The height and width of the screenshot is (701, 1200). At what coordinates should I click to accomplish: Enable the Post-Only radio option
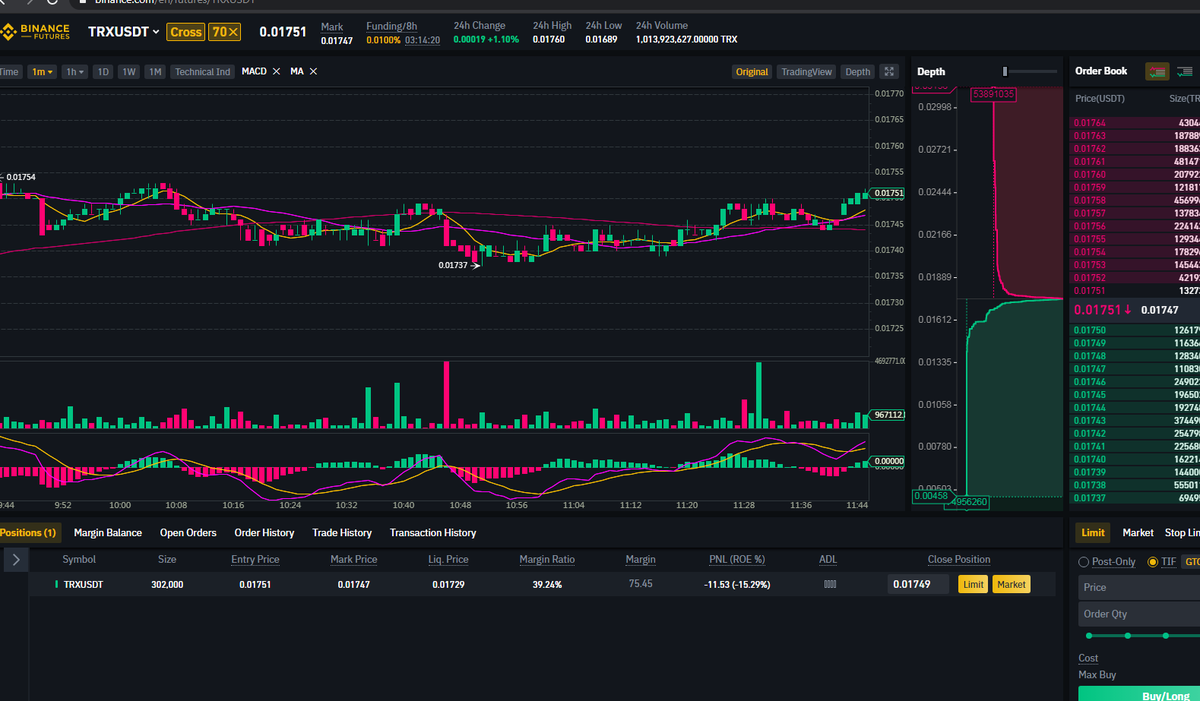click(1084, 562)
